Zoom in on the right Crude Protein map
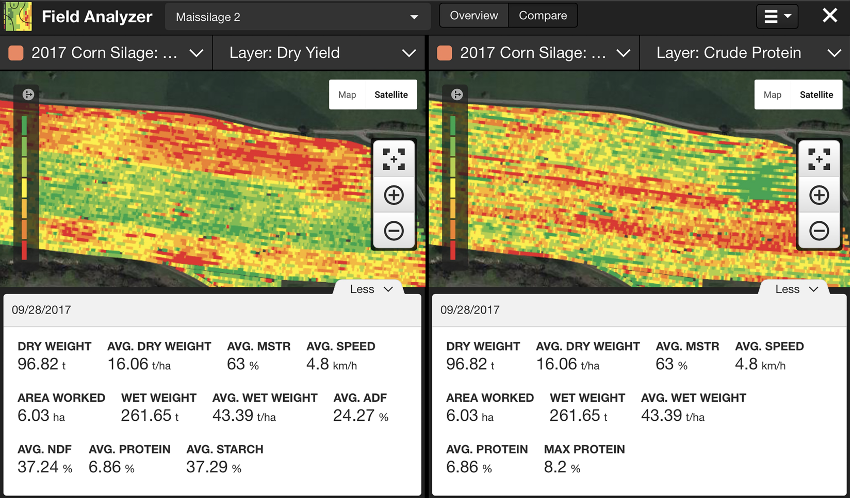850x498 pixels. (x=819, y=195)
